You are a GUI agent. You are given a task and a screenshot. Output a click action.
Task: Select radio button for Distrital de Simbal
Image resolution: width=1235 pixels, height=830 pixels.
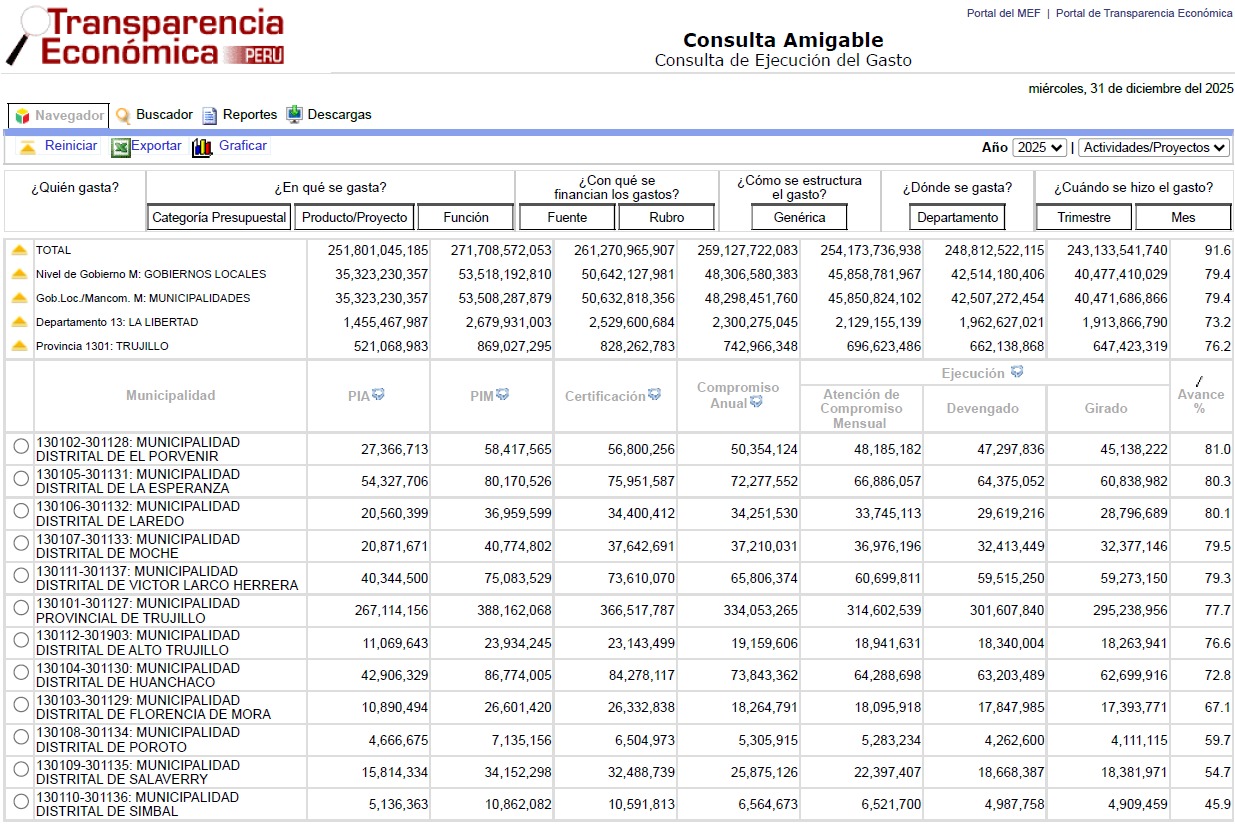(21, 805)
